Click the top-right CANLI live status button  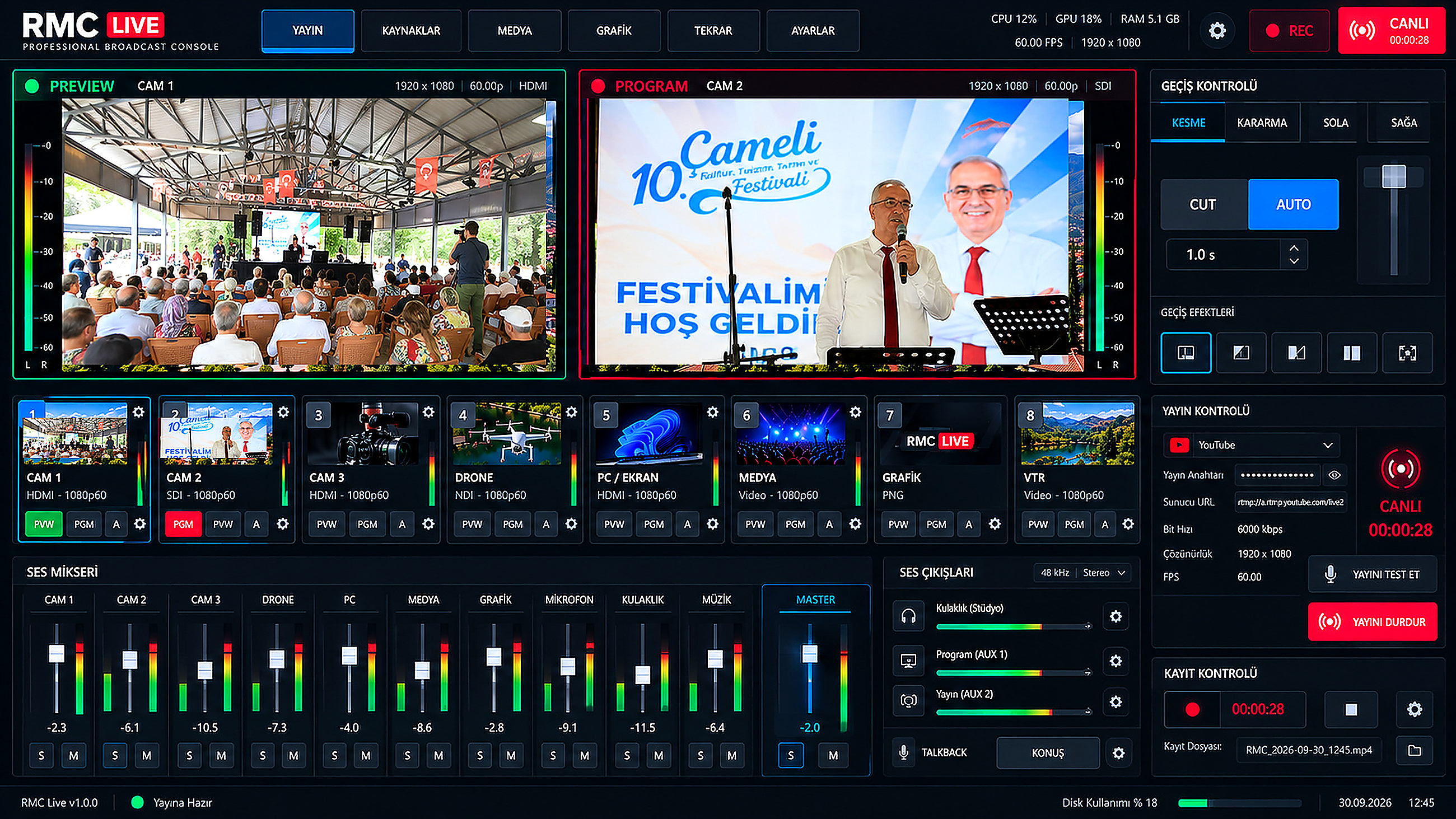pos(1392,31)
